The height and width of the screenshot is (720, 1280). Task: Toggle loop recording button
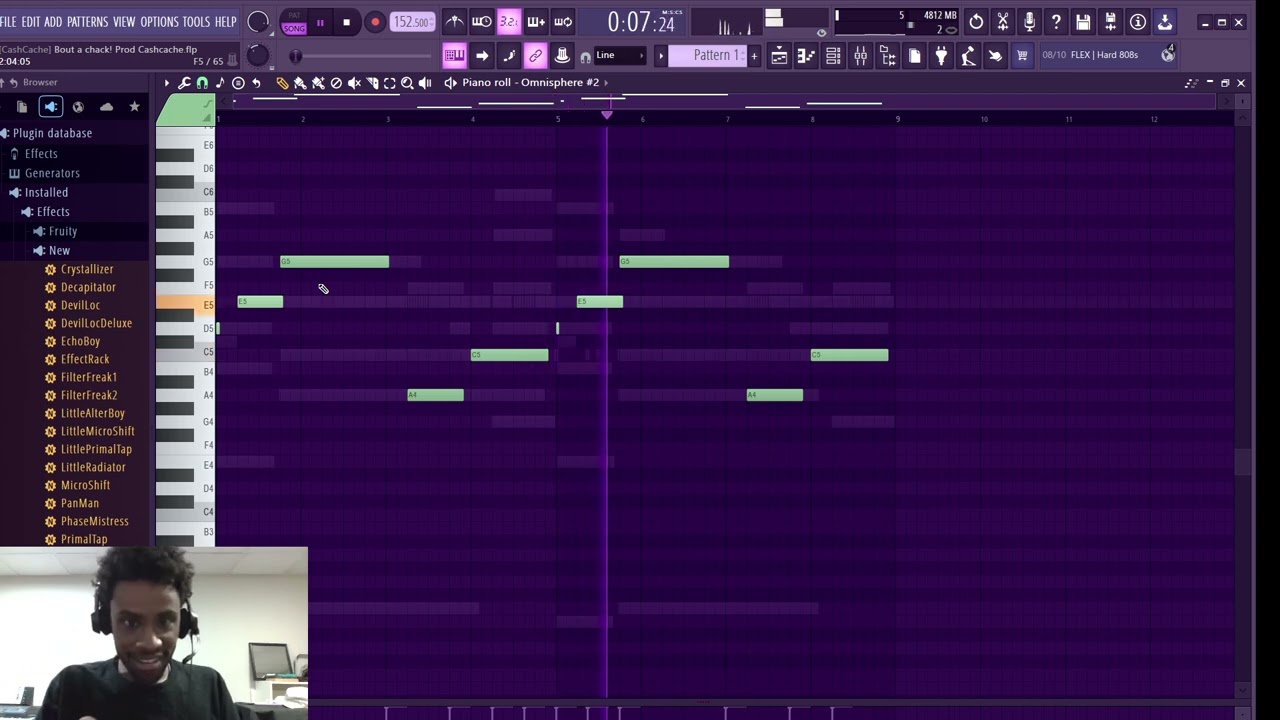[x=563, y=22]
